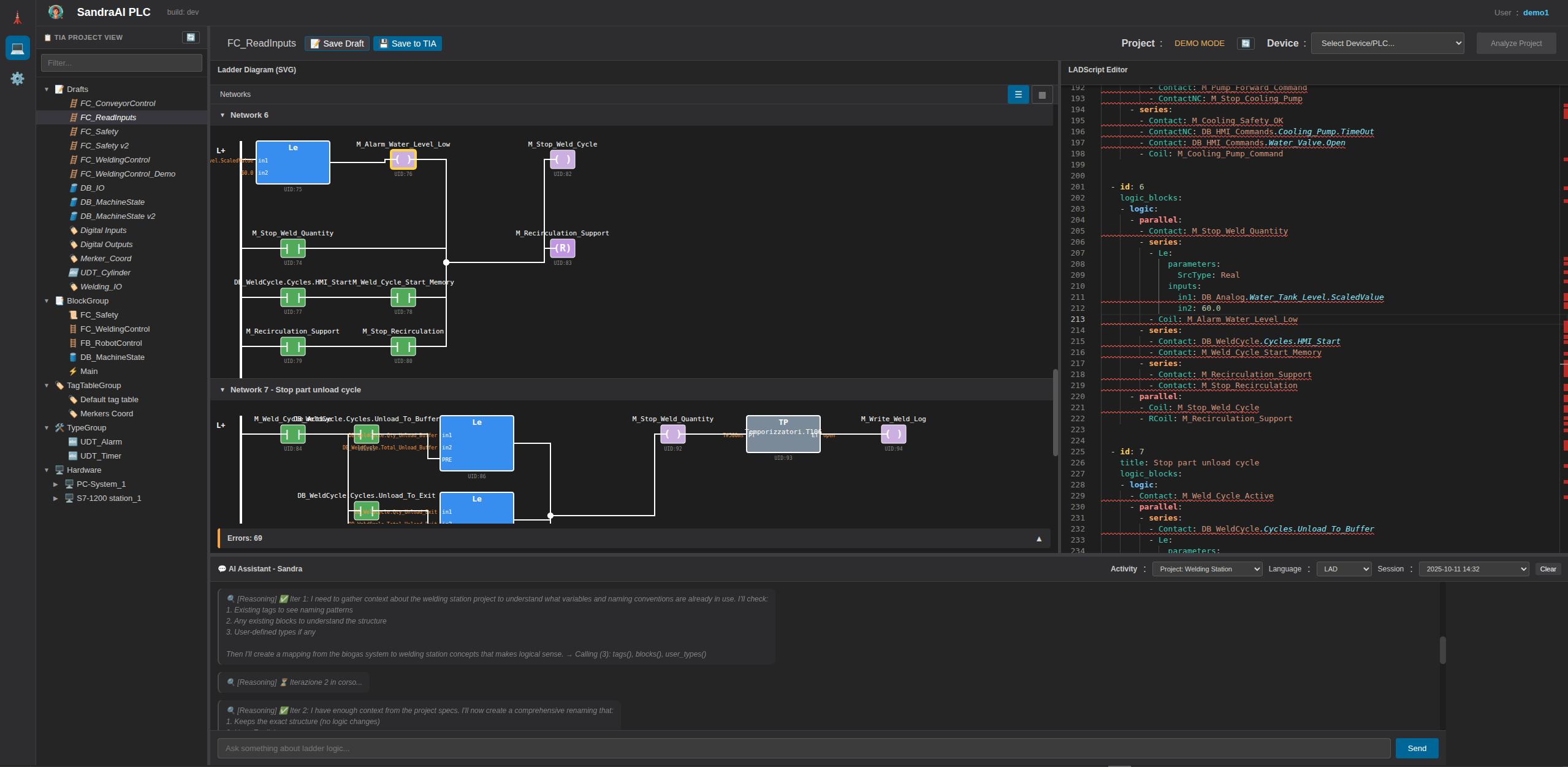Click the Analyze Project button
Viewport: 1568px width, 767px height.
click(1515, 43)
